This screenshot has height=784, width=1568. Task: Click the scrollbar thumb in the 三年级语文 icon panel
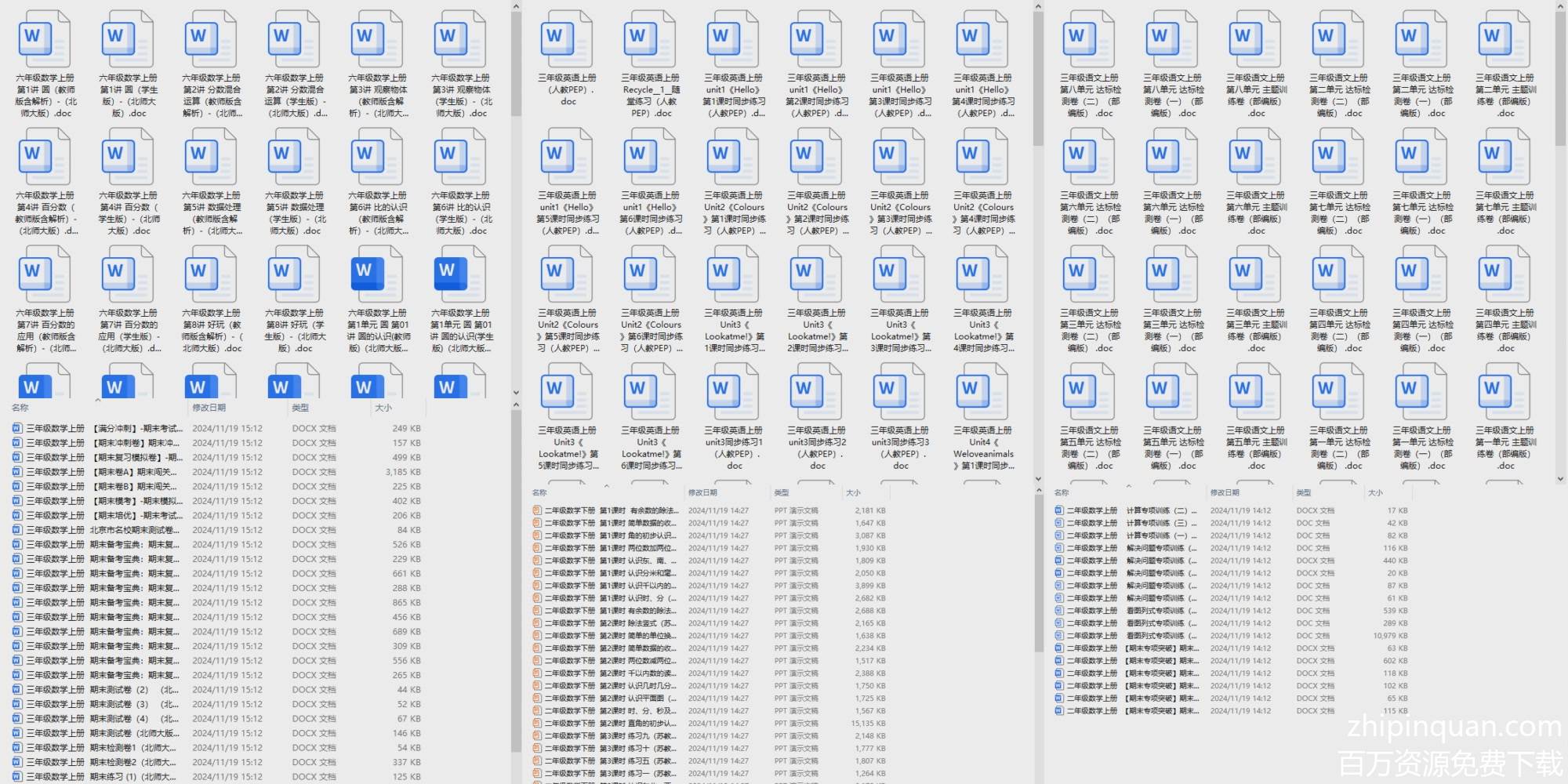pos(1561,78)
